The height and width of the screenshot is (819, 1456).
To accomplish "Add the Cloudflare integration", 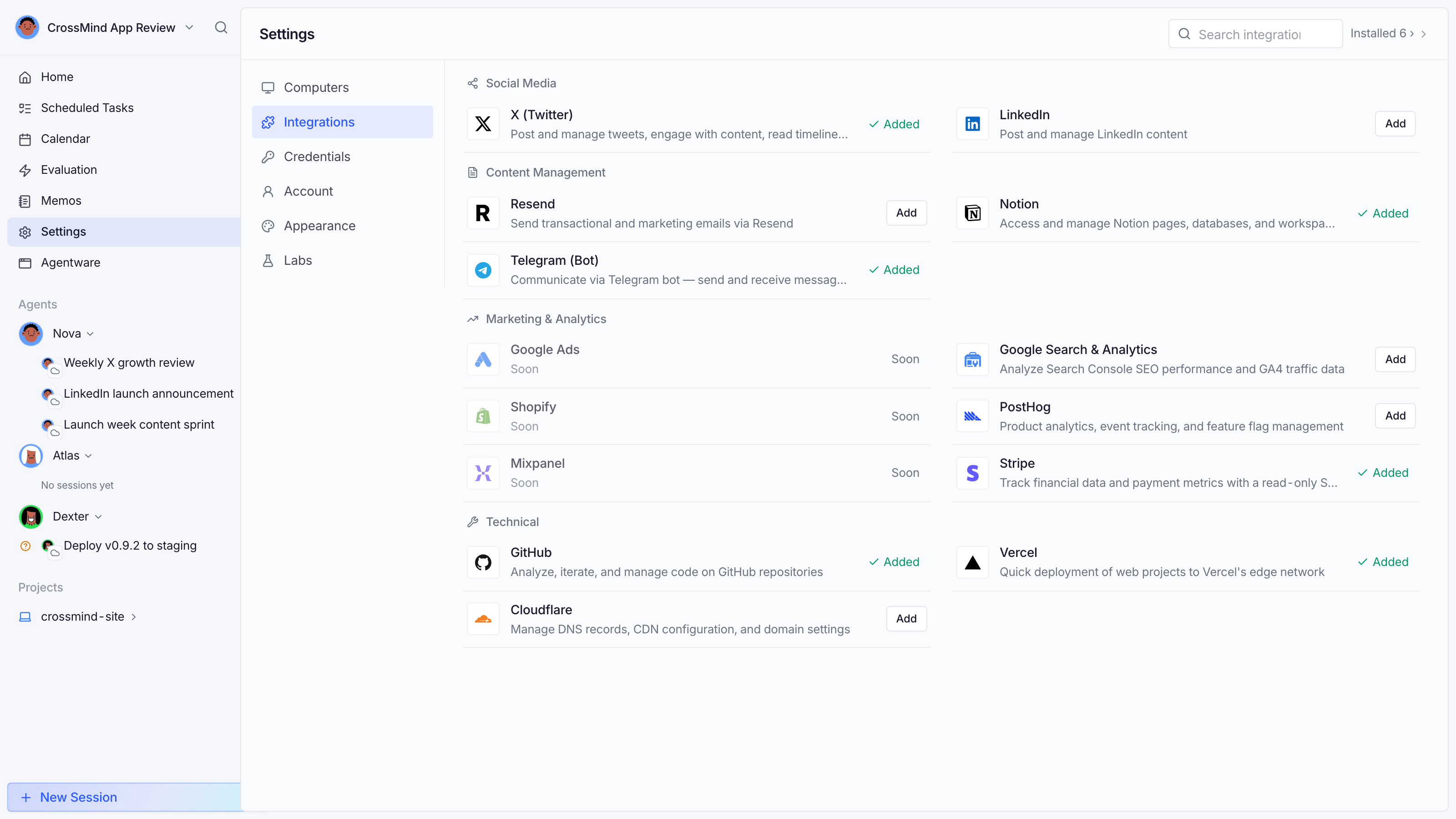I will 906,619.
